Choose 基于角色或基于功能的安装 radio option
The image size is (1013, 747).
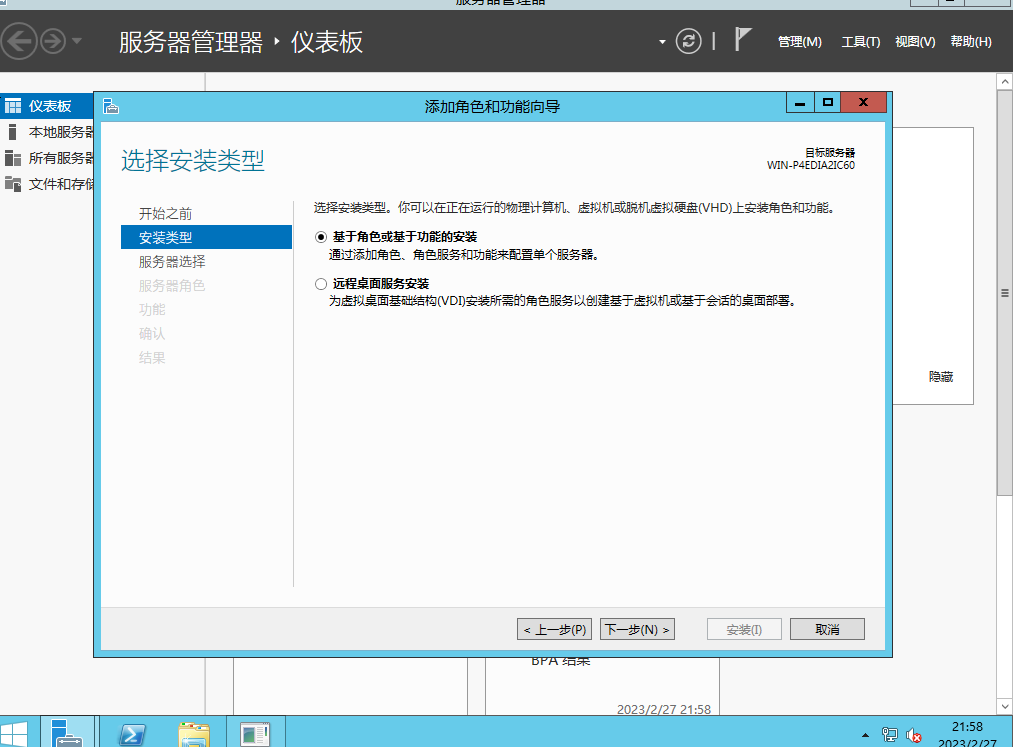coord(321,237)
